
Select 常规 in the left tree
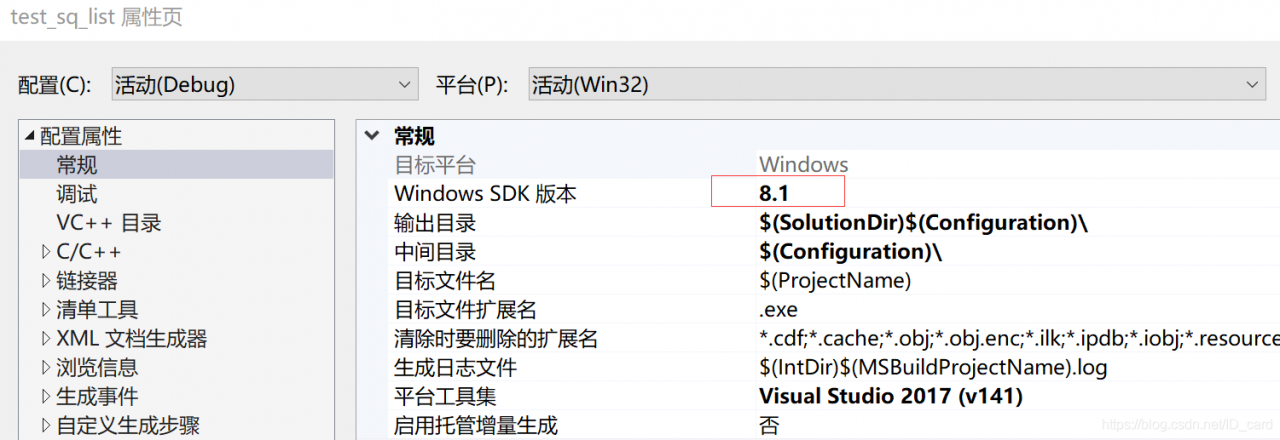pyautogui.click(x=77, y=165)
